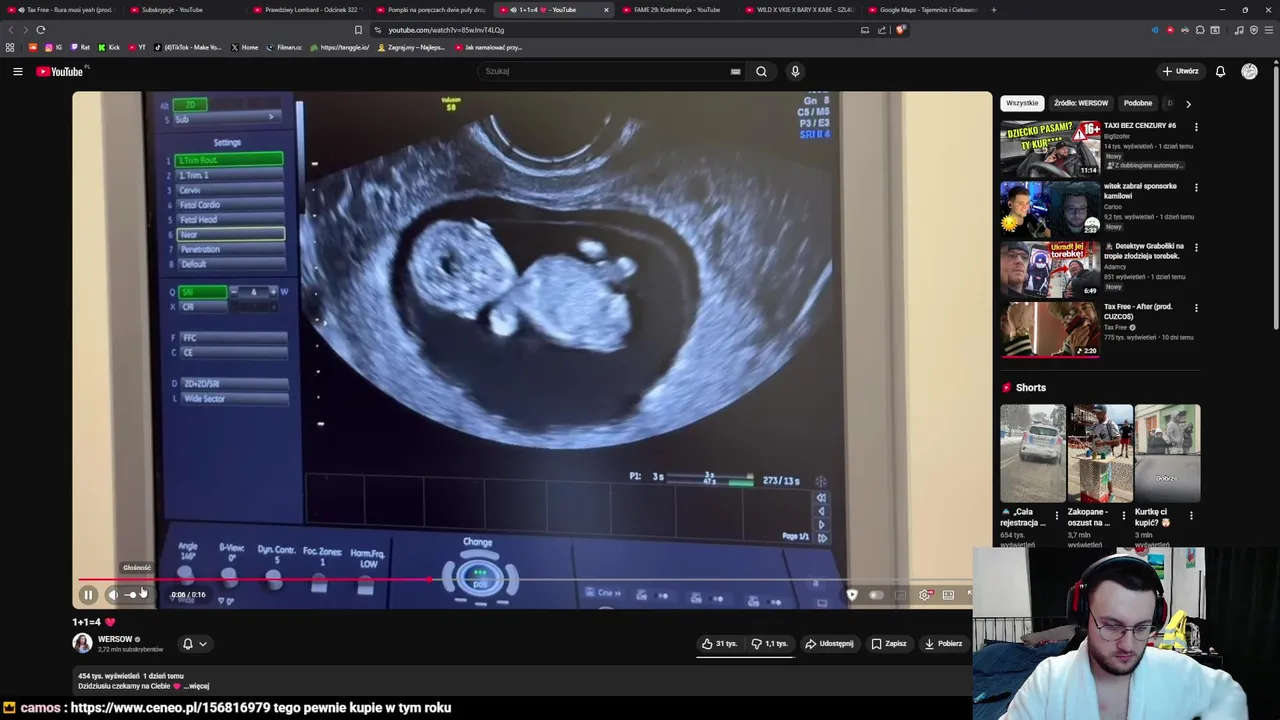Viewport: 1280px width, 720px height.
Task: Open the Kurtkę ci kupić short
Action: coord(1167,453)
